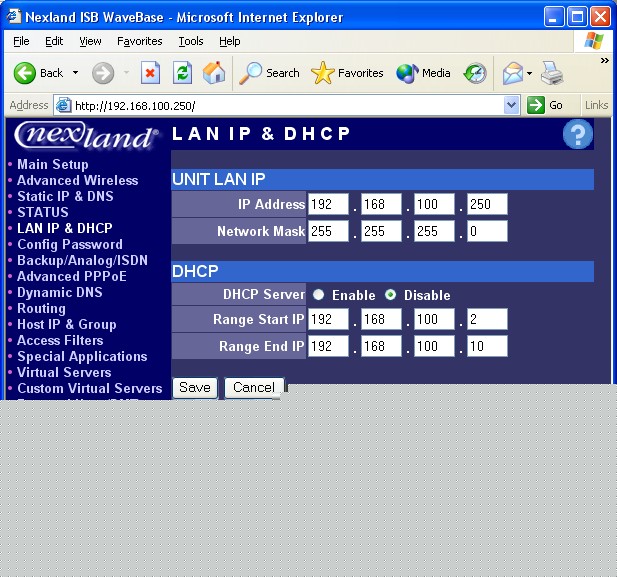Edit IP Address last octet field 250
Screen dimensions: 617x577
tap(487, 204)
